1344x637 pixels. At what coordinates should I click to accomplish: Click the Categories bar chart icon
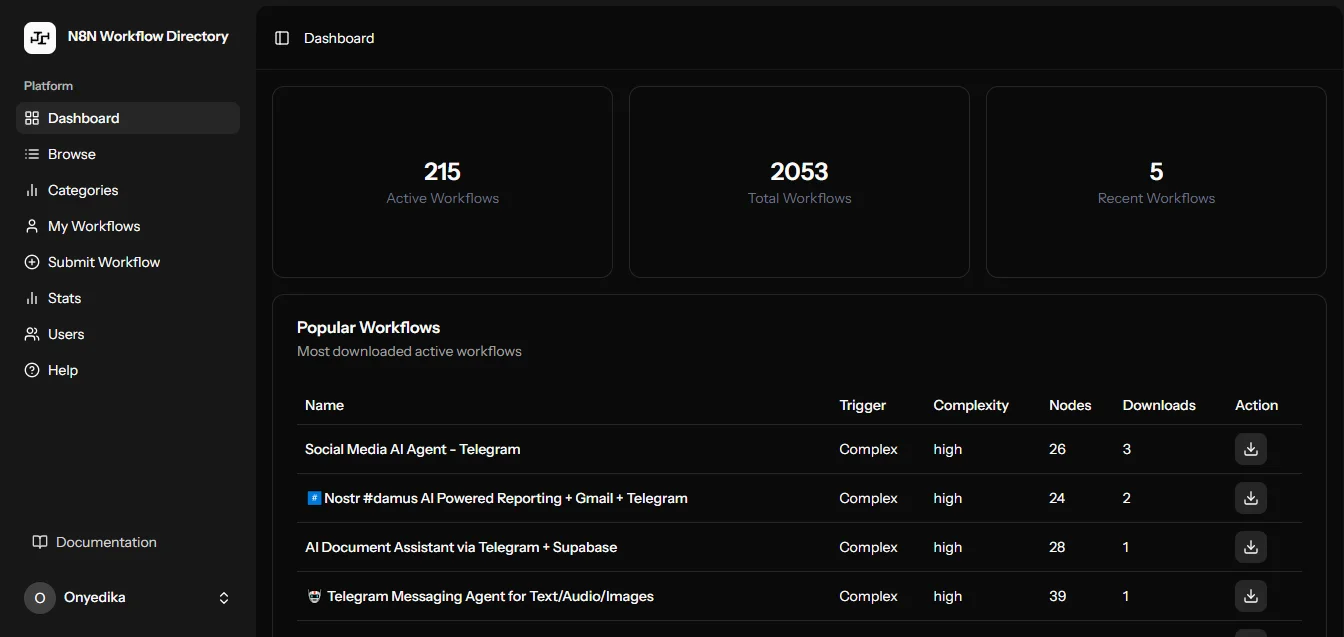(32, 190)
